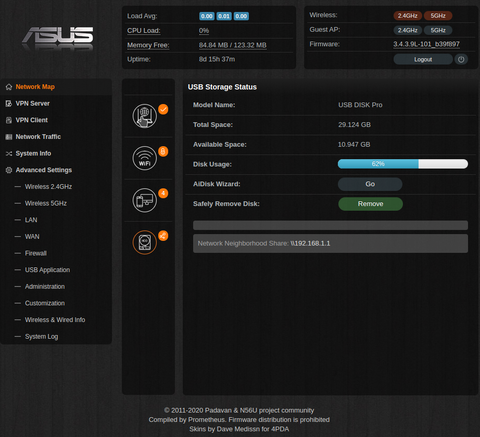This screenshot has height=437, width=480.
Task: Click the Advanced Settings gear icon
Action: [x=9, y=170]
